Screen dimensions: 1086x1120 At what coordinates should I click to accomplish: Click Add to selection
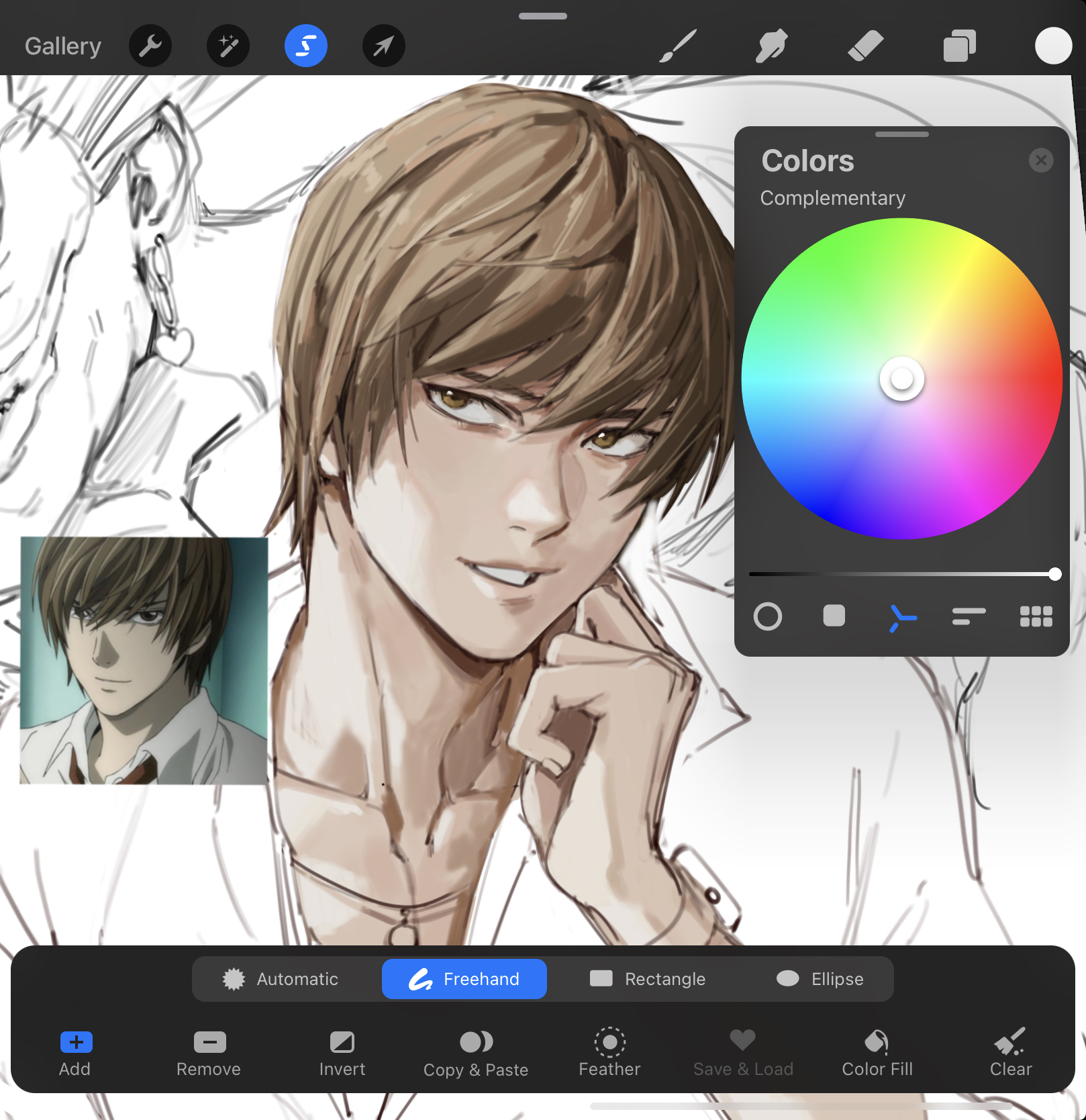pos(75,1053)
